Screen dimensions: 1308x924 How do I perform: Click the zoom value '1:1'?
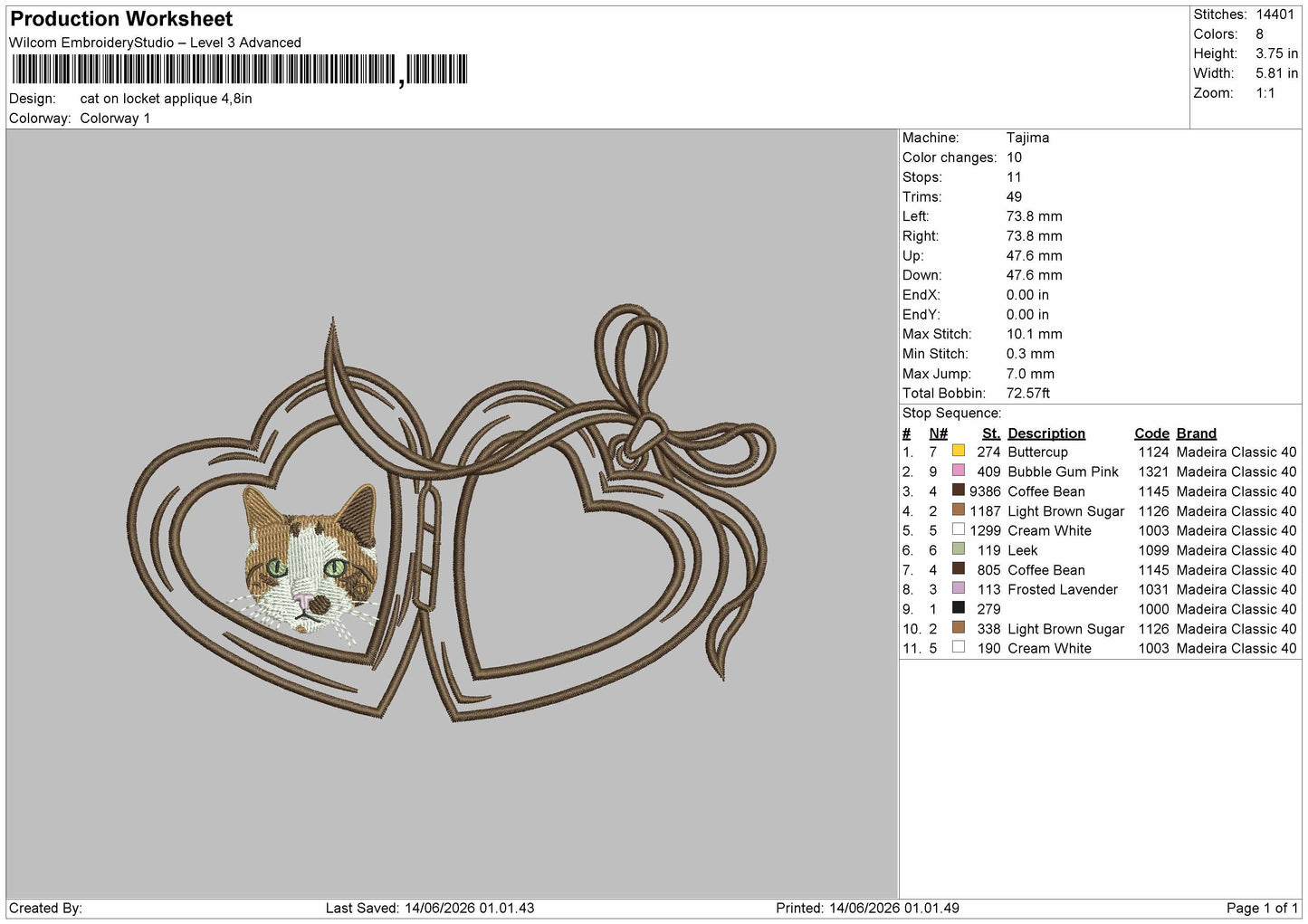tap(1265, 93)
